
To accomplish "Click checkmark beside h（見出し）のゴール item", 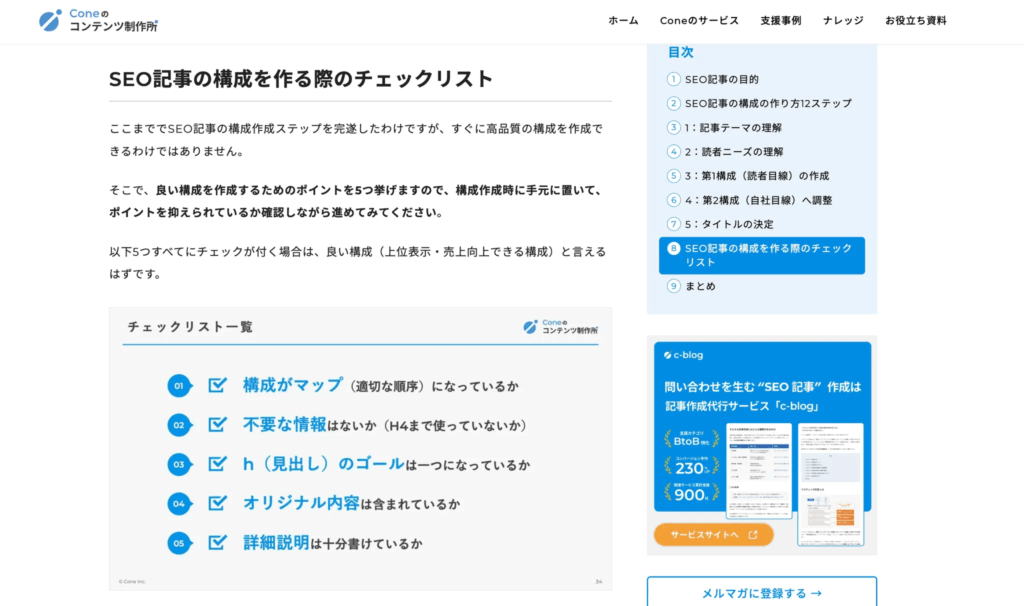I will point(217,464).
